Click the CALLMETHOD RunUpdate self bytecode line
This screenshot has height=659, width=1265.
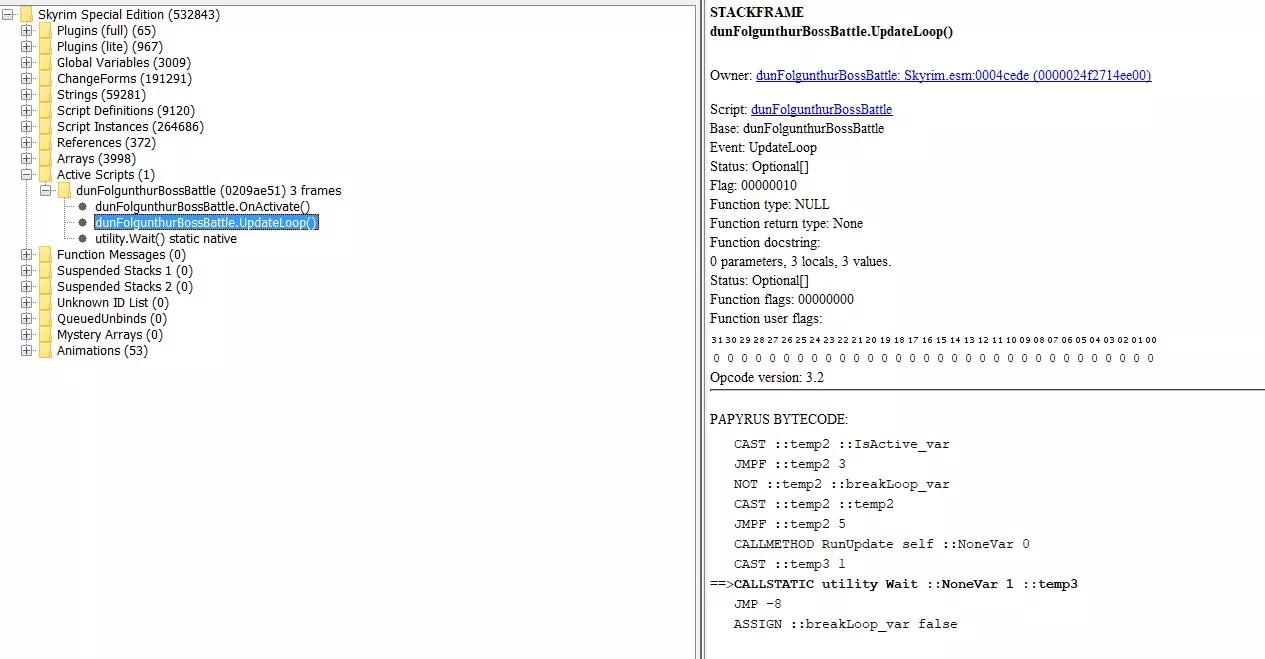882,544
